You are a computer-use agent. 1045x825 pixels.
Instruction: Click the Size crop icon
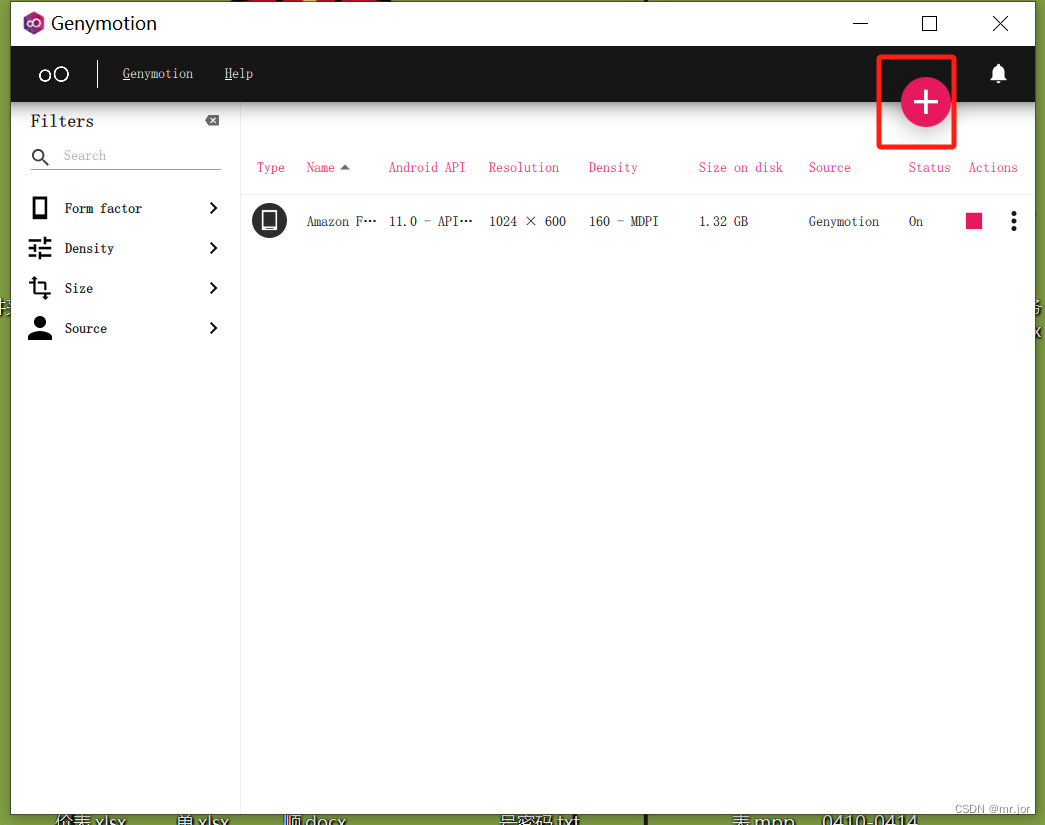click(x=40, y=288)
